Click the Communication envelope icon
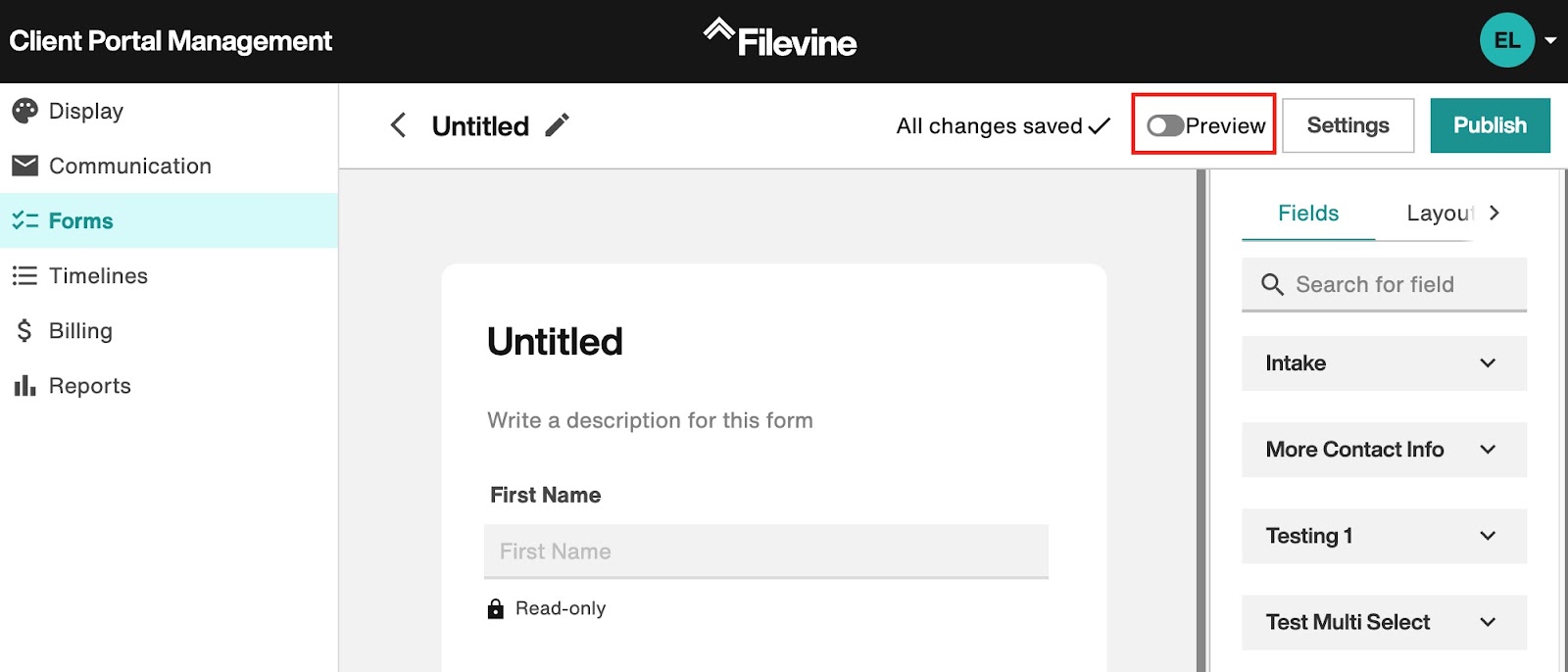 click(x=25, y=166)
